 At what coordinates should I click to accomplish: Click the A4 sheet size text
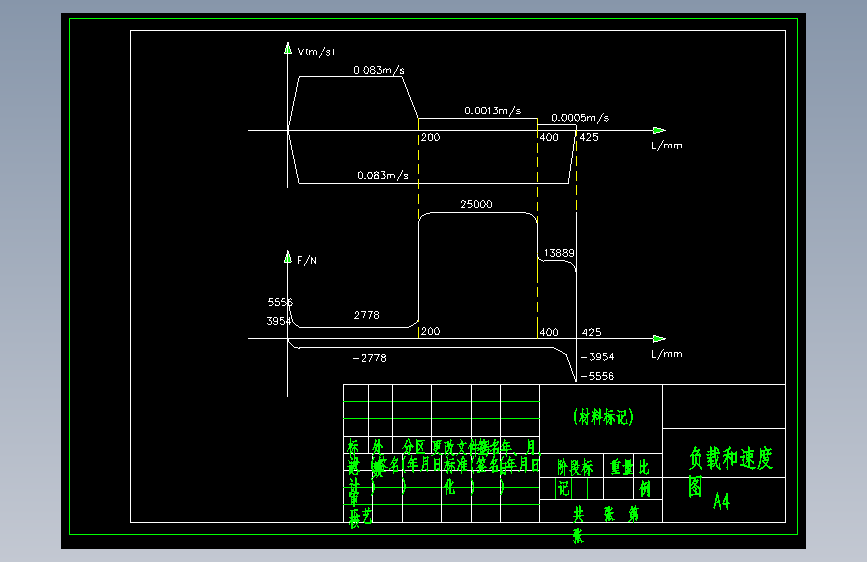coord(722,501)
